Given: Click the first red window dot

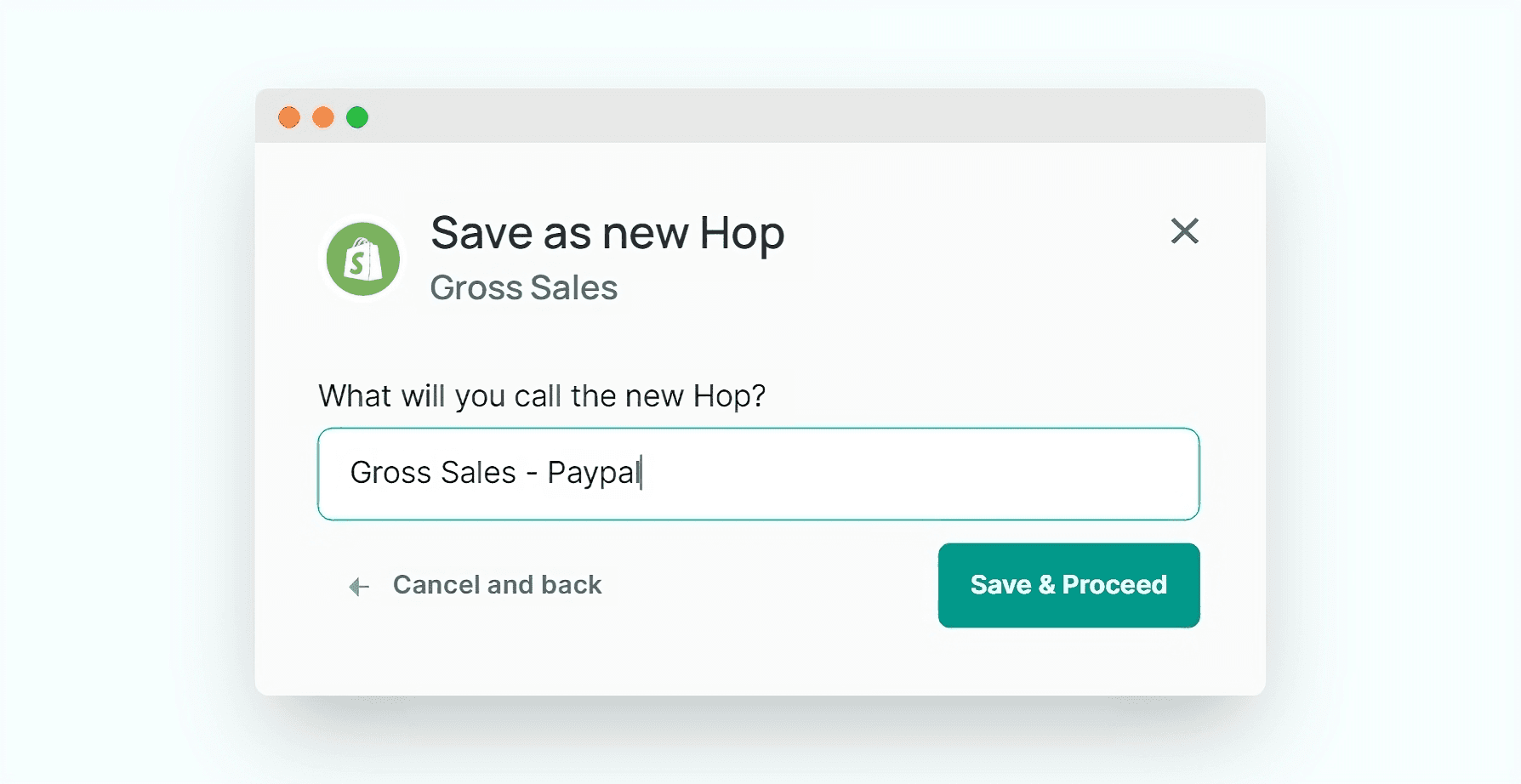Looking at the screenshot, I should click(x=289, y=117).
